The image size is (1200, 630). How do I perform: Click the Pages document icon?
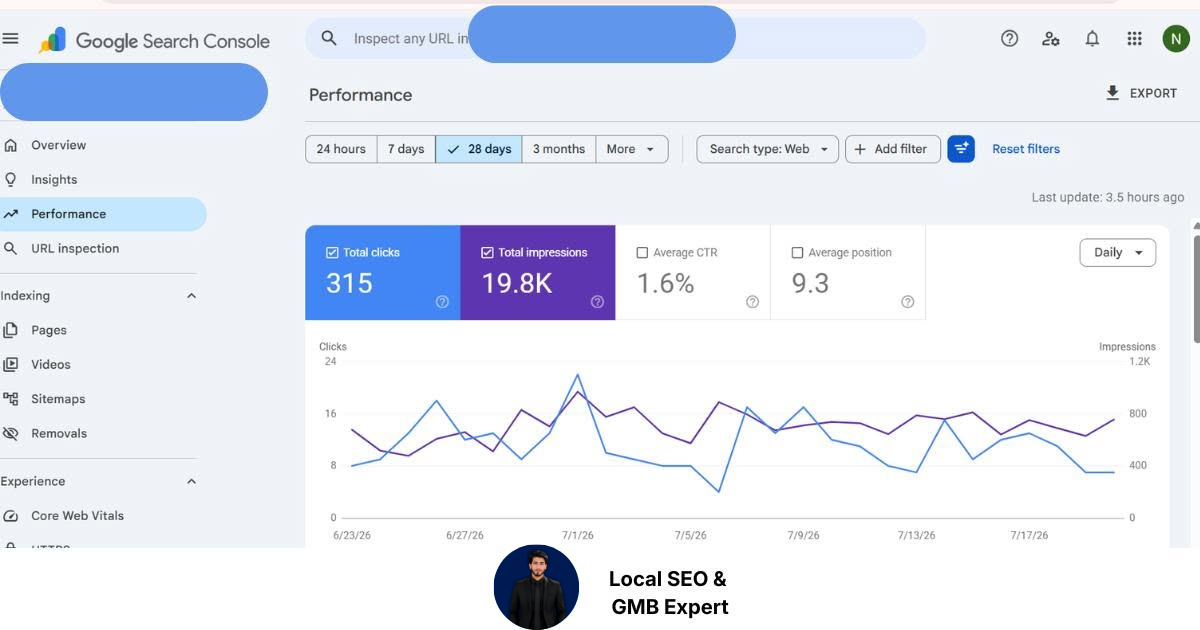coord(11,330)
